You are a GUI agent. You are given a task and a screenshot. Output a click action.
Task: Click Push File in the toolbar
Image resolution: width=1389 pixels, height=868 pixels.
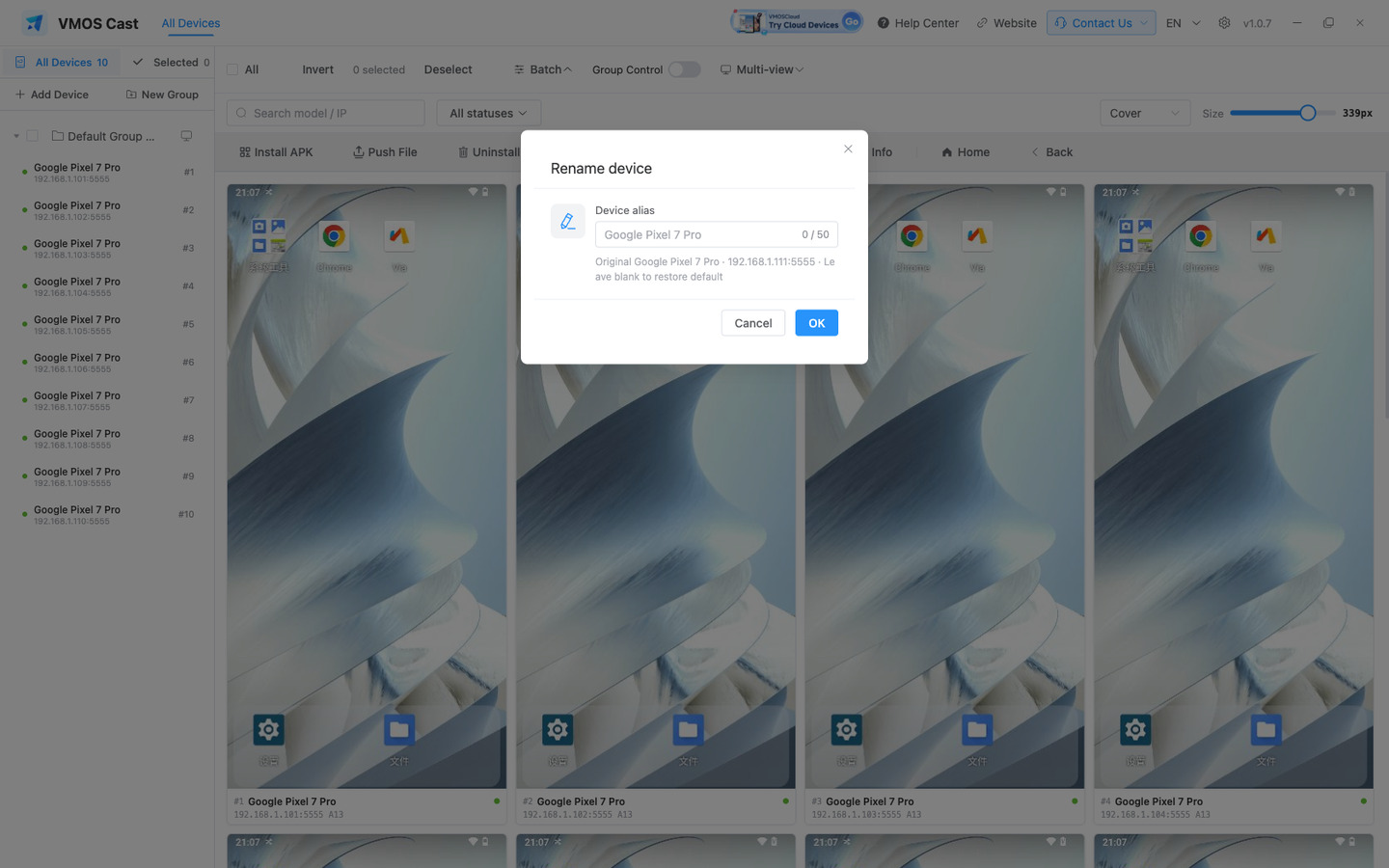[385, 152]
